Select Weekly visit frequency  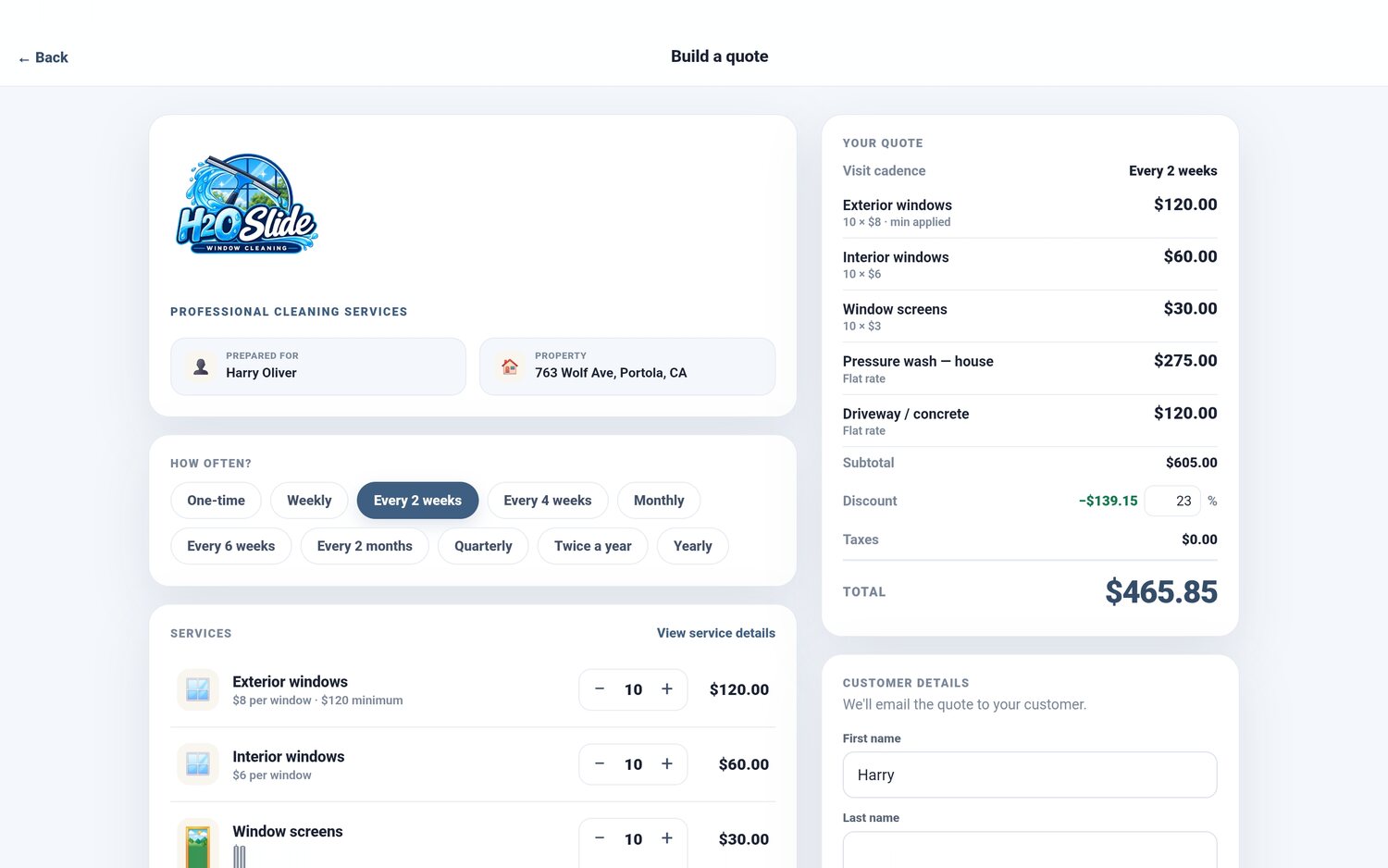click(309, 501)
